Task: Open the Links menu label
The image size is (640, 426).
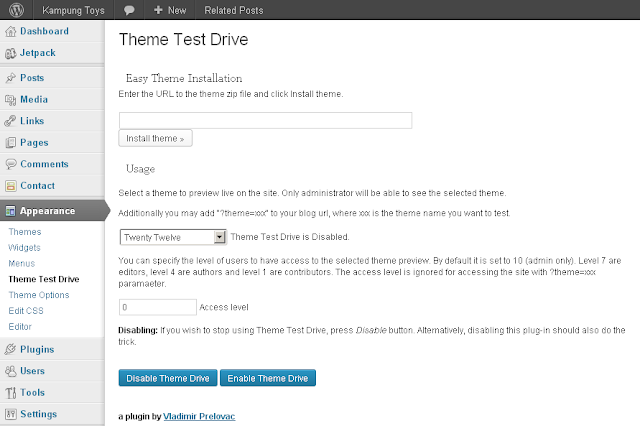Action: (x=32, y=121)
